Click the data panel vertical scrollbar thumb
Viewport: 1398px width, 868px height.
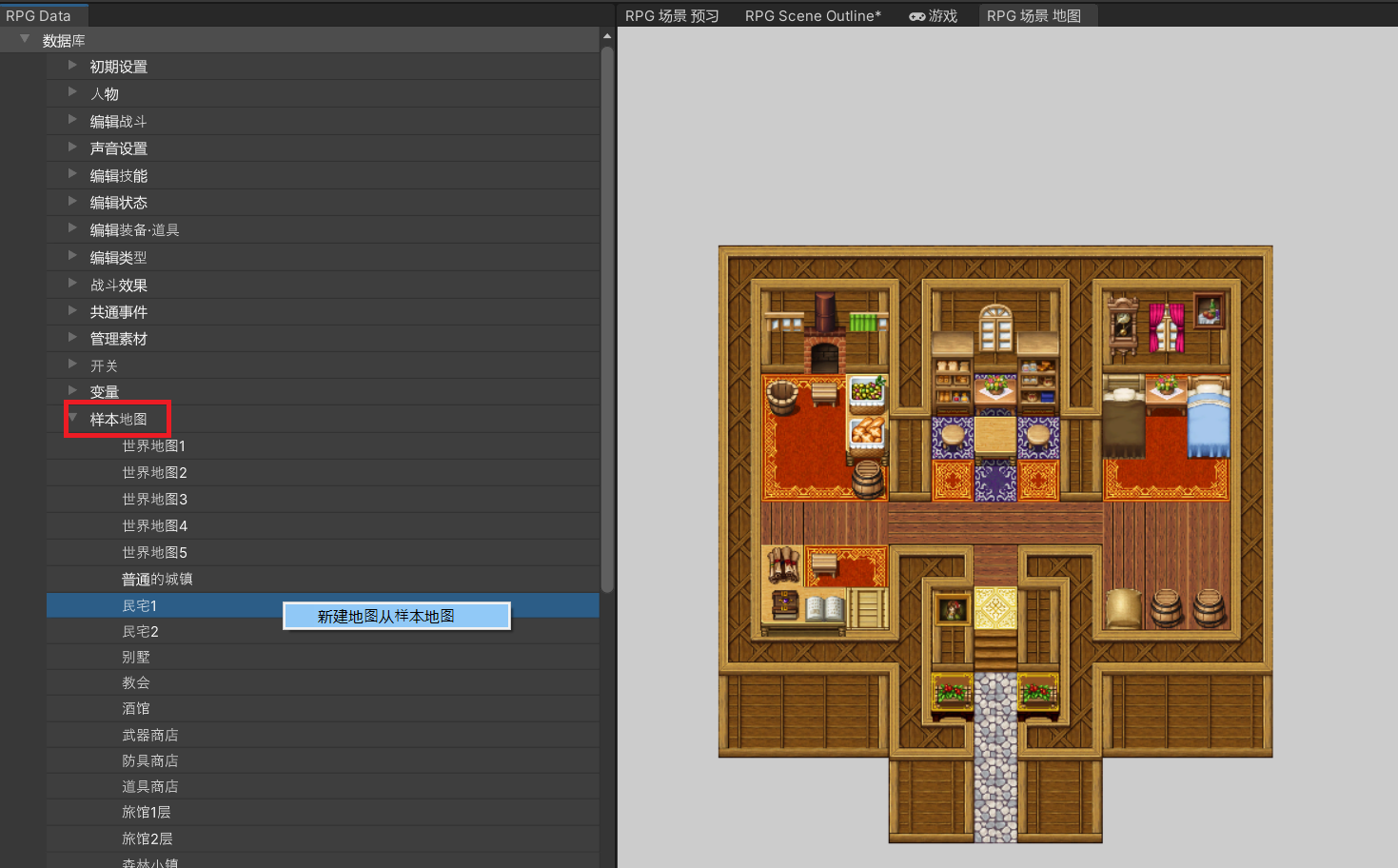pyautogui.click(x=607, y=320)
